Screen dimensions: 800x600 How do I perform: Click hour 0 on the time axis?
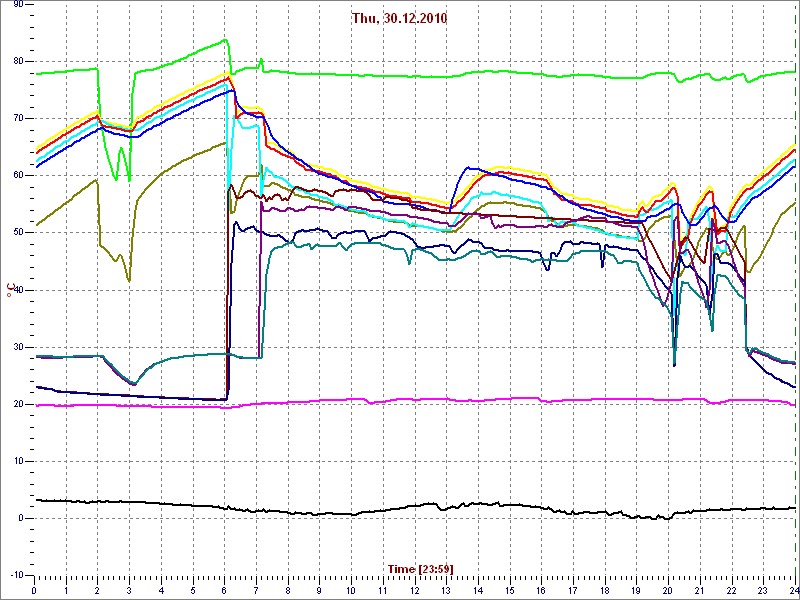34,591
